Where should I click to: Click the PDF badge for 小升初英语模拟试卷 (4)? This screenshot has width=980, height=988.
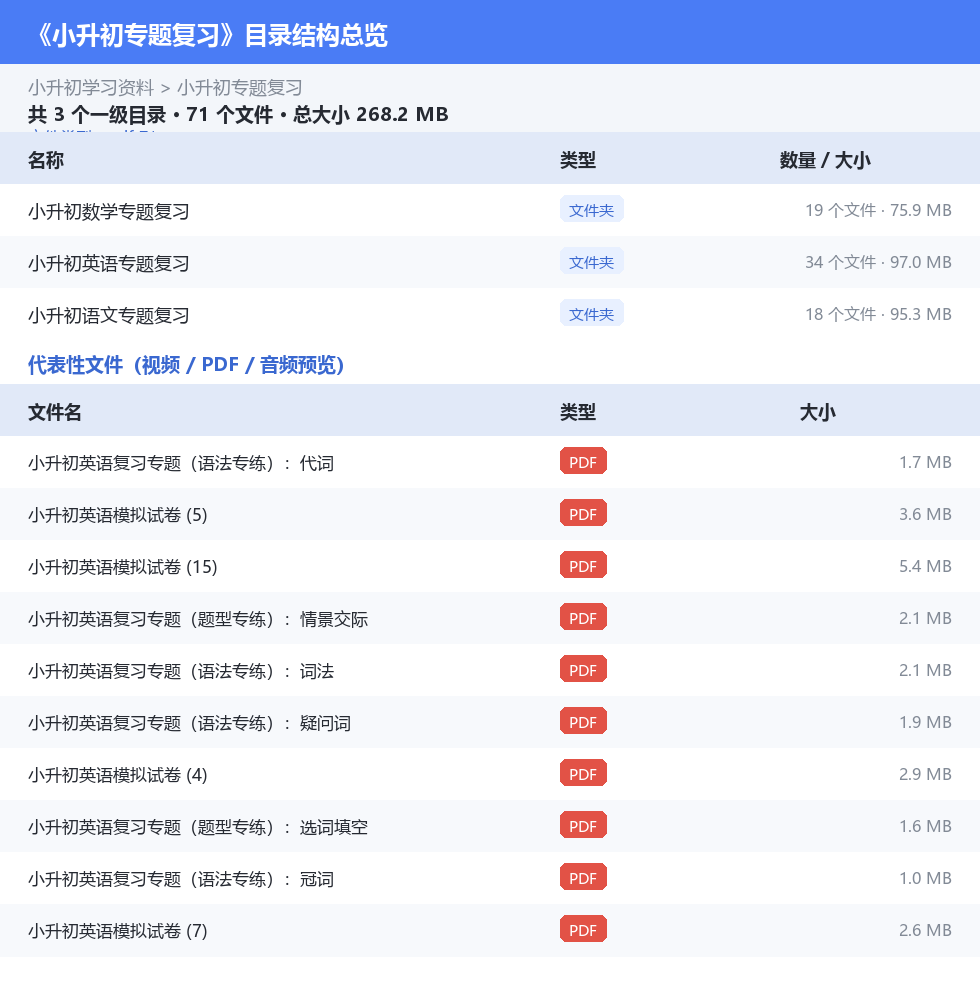583,773
